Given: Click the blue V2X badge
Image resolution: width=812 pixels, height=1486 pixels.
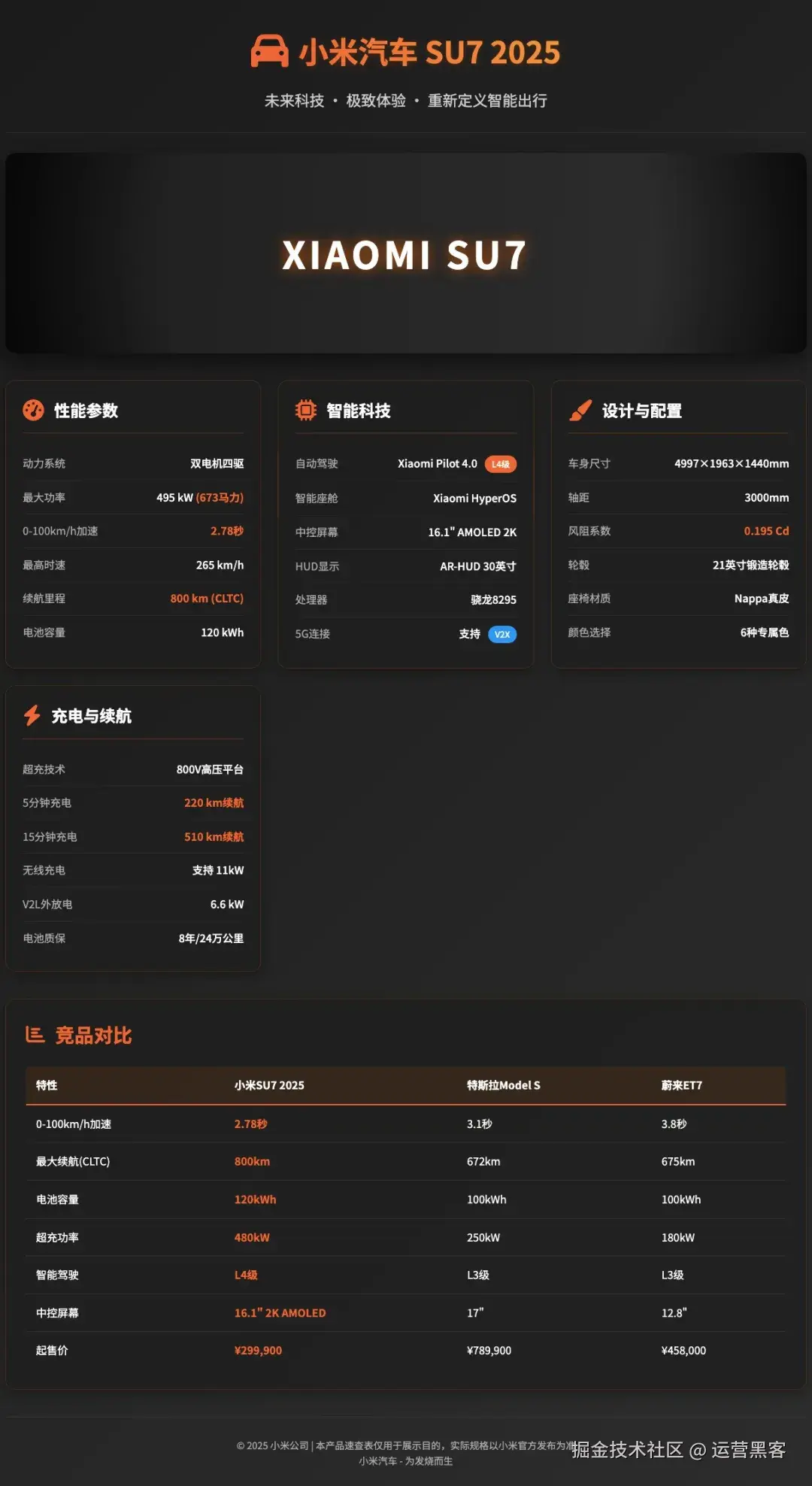Looking at the screenshot, I should 502,634.
